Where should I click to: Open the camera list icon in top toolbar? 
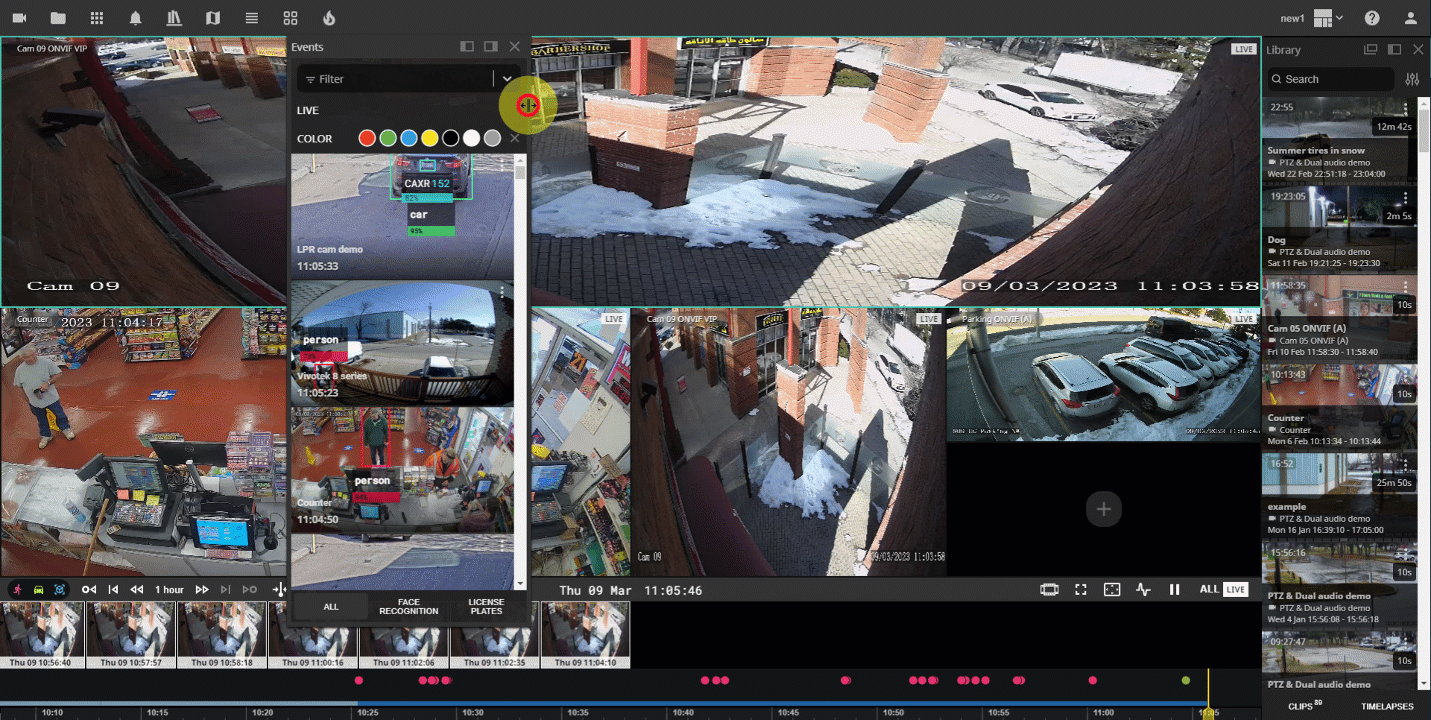[19, 18]
